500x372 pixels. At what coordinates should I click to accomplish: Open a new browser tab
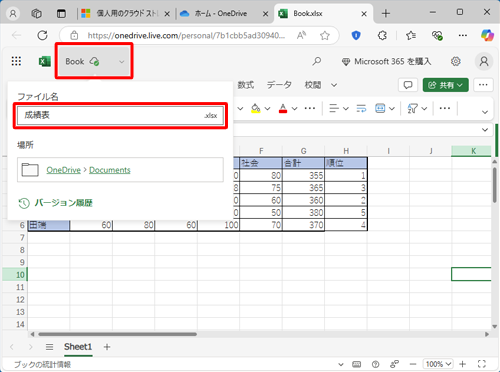point(386,14)
